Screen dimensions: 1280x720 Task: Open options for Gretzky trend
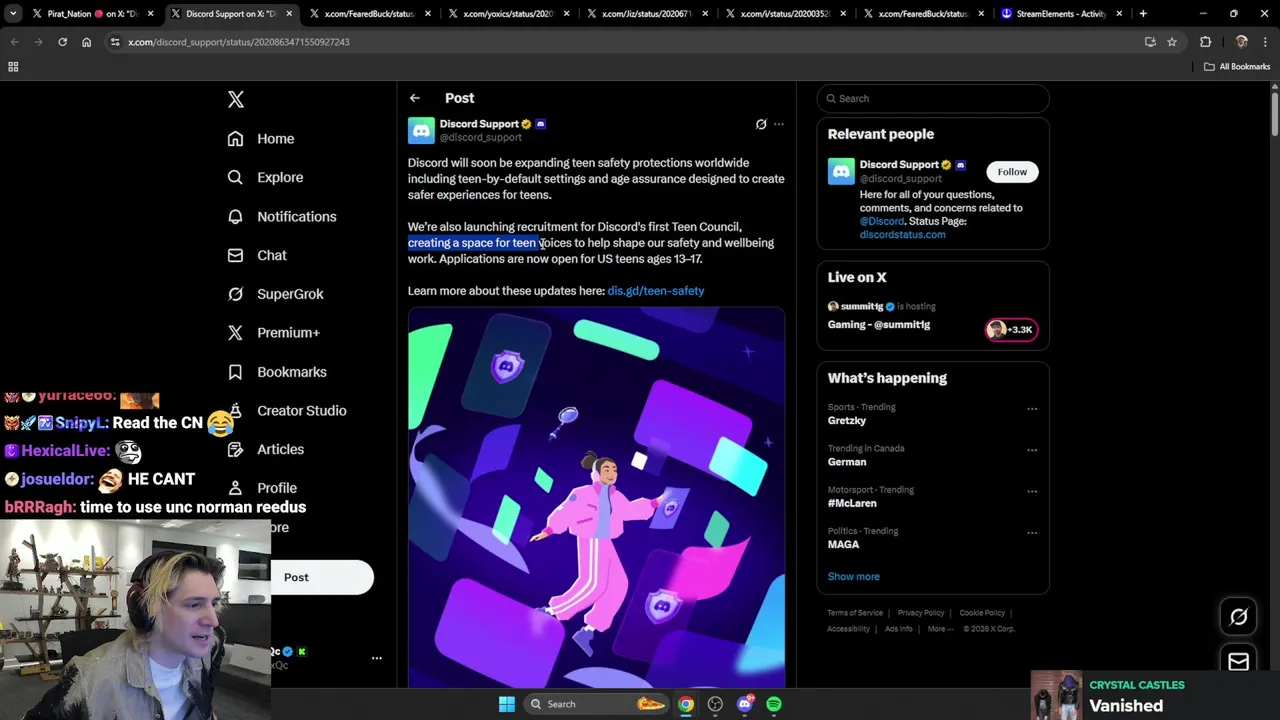(x=1032, y=408)
